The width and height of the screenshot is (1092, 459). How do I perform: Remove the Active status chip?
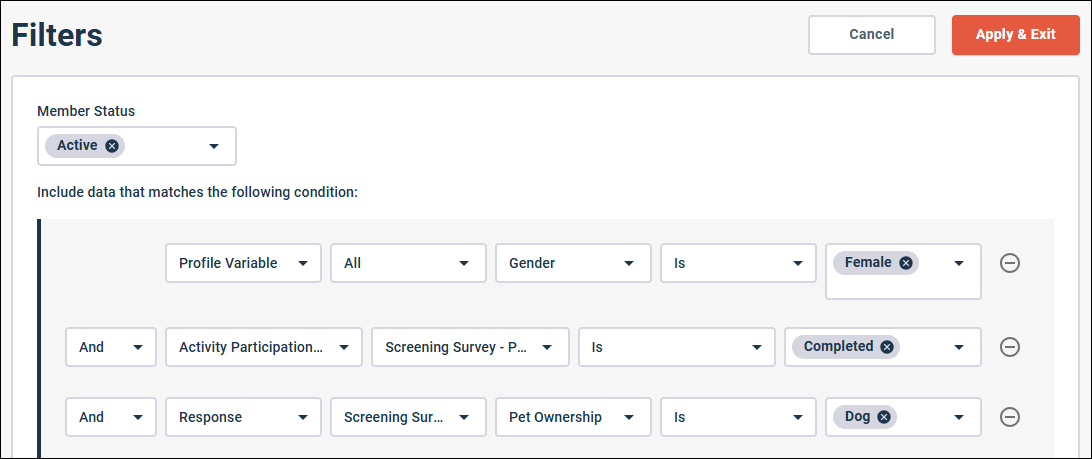112,146
